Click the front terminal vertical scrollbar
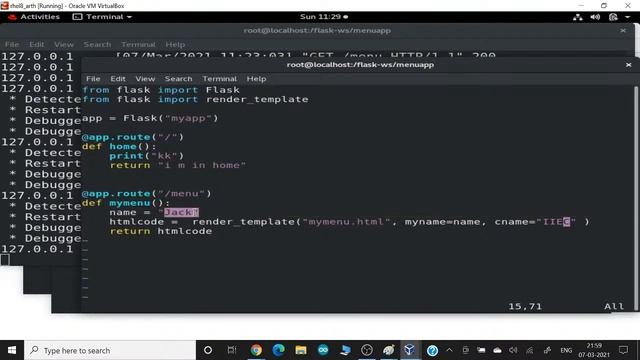This screenshot has height=360, width=640. 636,198
